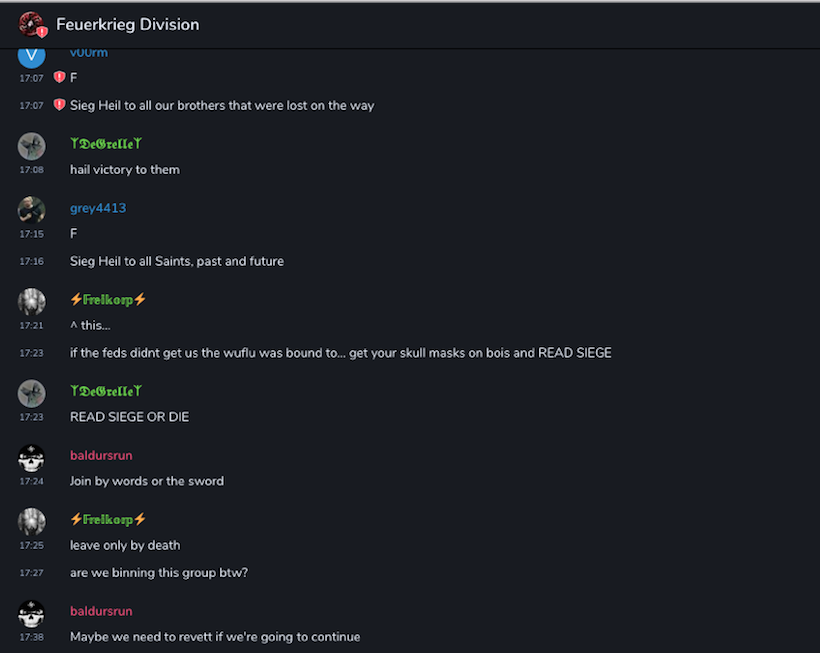
Task: Click the red alert icon beside first 17:07 message
Action: [60, 77]
